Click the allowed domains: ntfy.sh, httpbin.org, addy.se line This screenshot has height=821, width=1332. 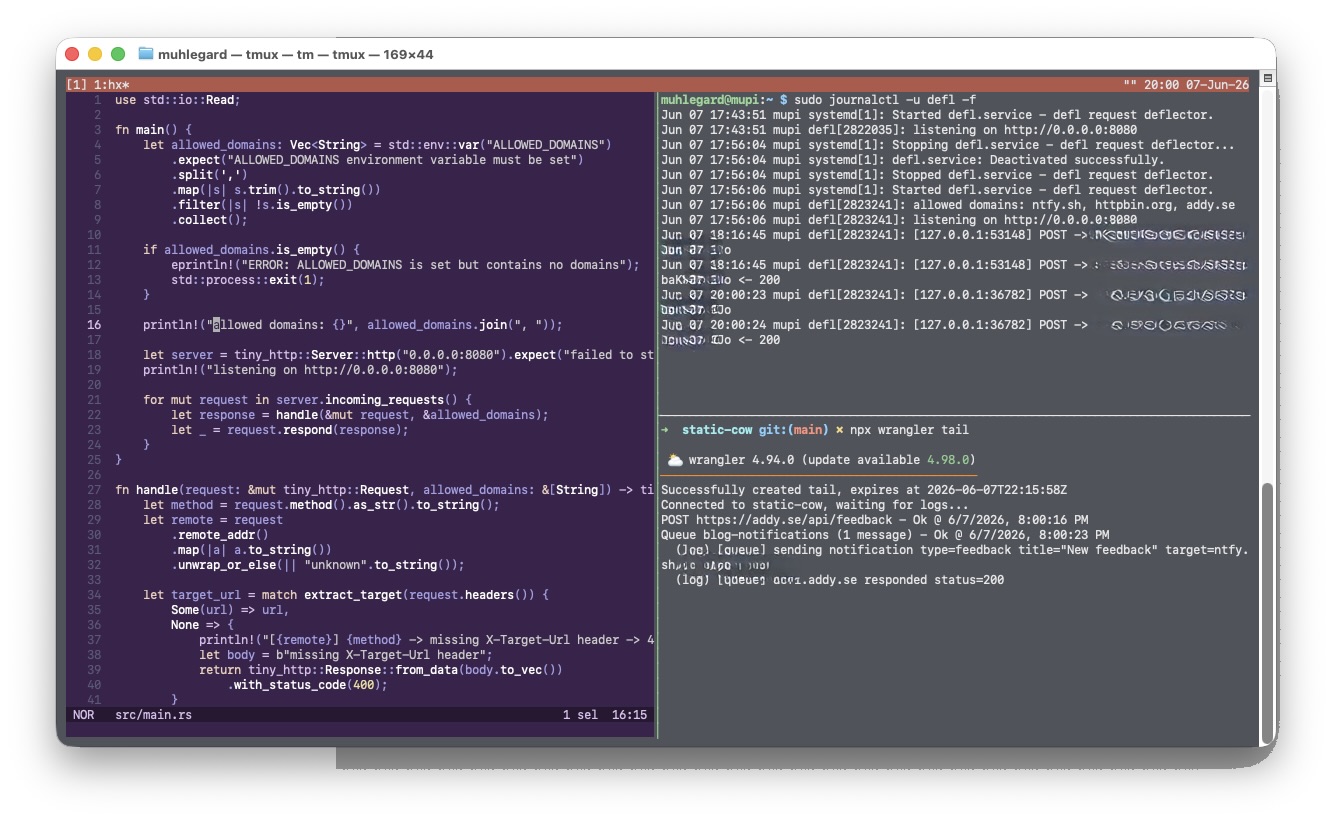click(948, 205)
